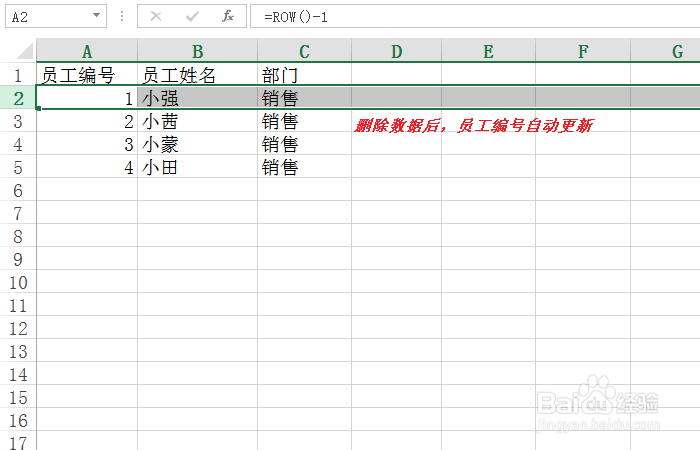Click cell A5 containing 4
This screenshot has height=450, width=700.
[87, 167]
